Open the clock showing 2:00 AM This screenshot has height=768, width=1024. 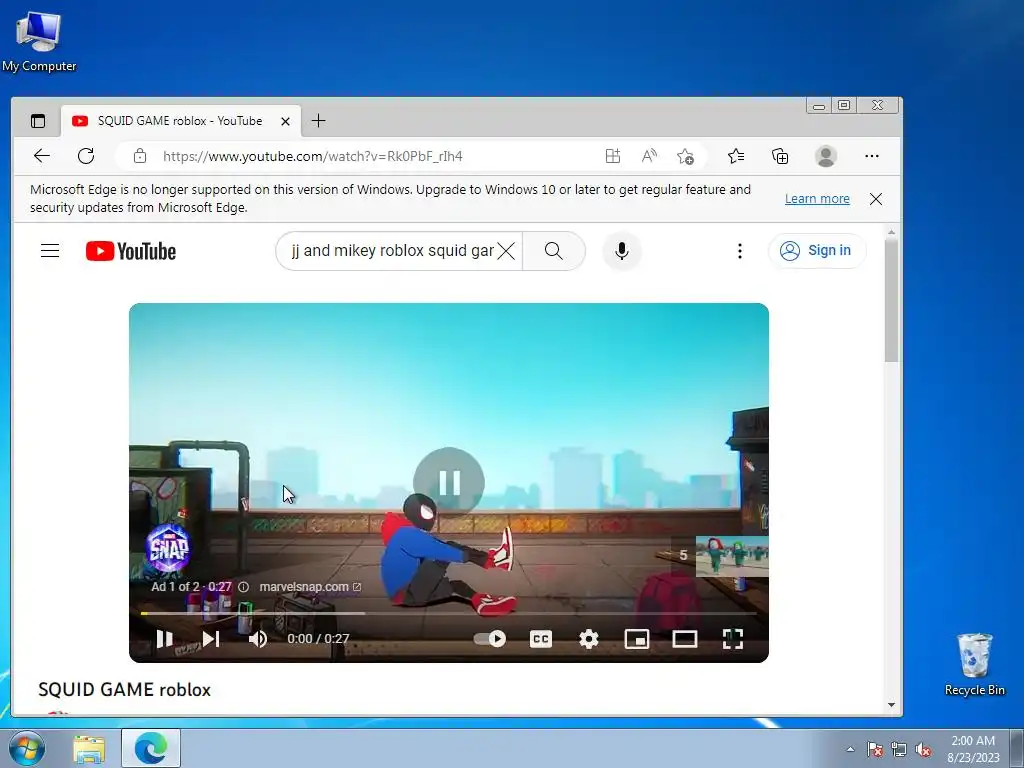point(973,748)
